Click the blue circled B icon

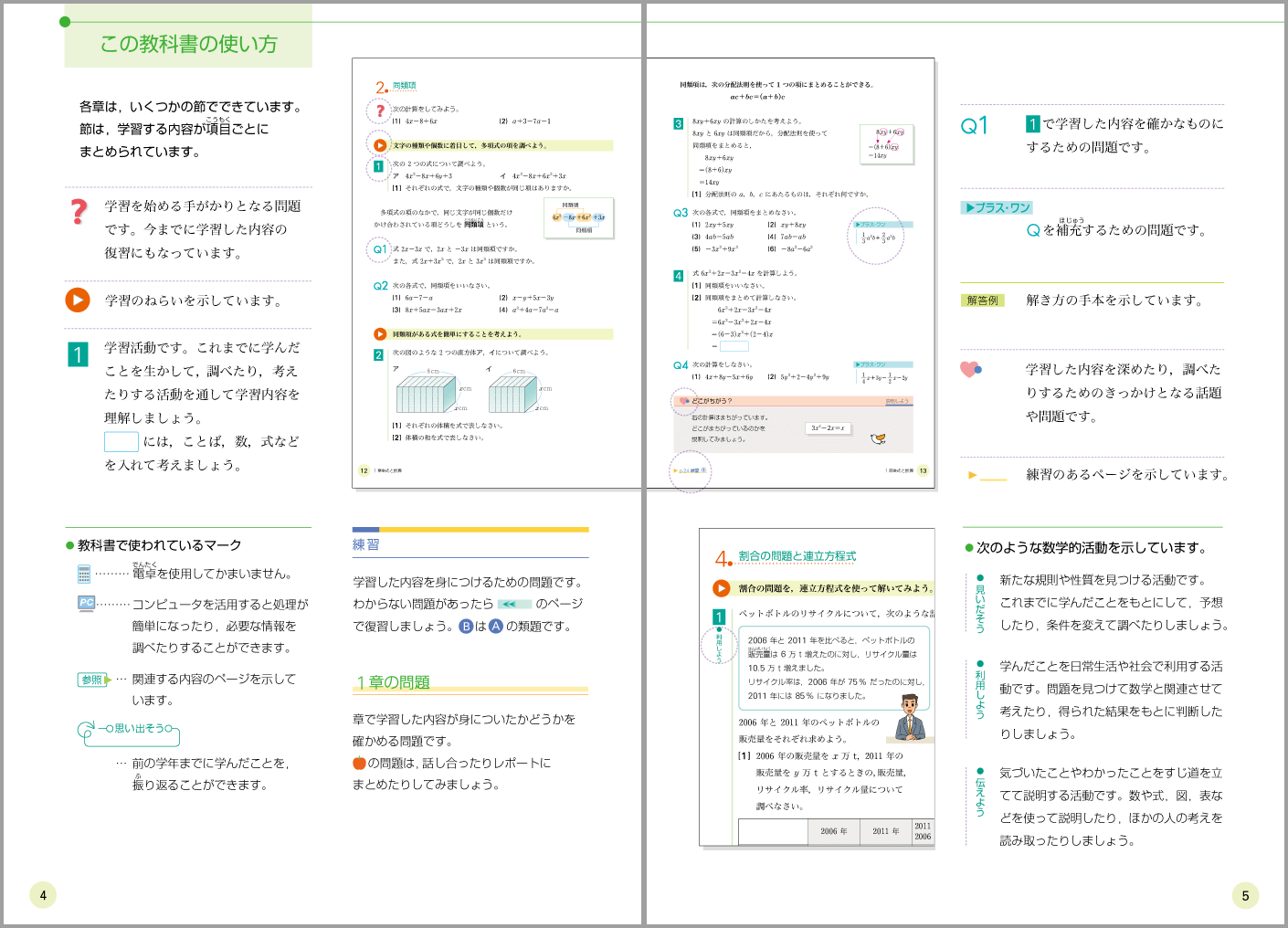point(466,627)
